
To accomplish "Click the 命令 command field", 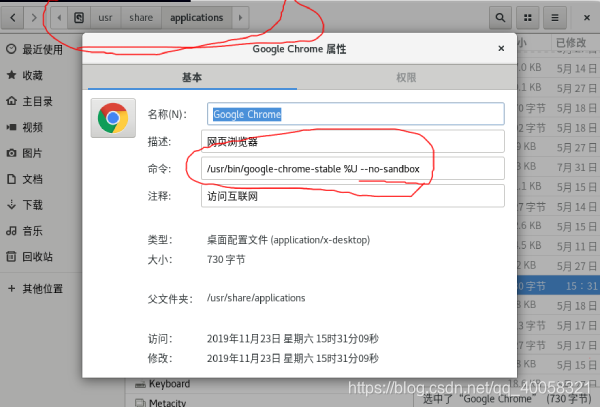I will point(352,168).
